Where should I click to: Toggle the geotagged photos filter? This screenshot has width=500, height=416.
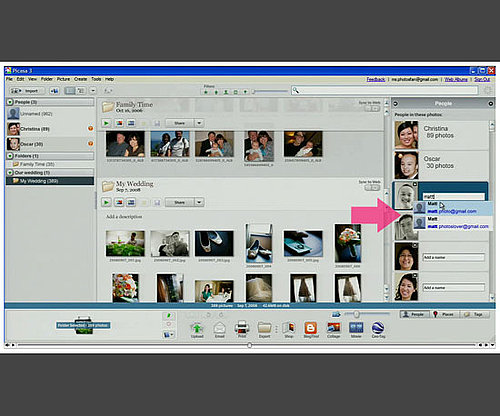[x=246, y=92]
